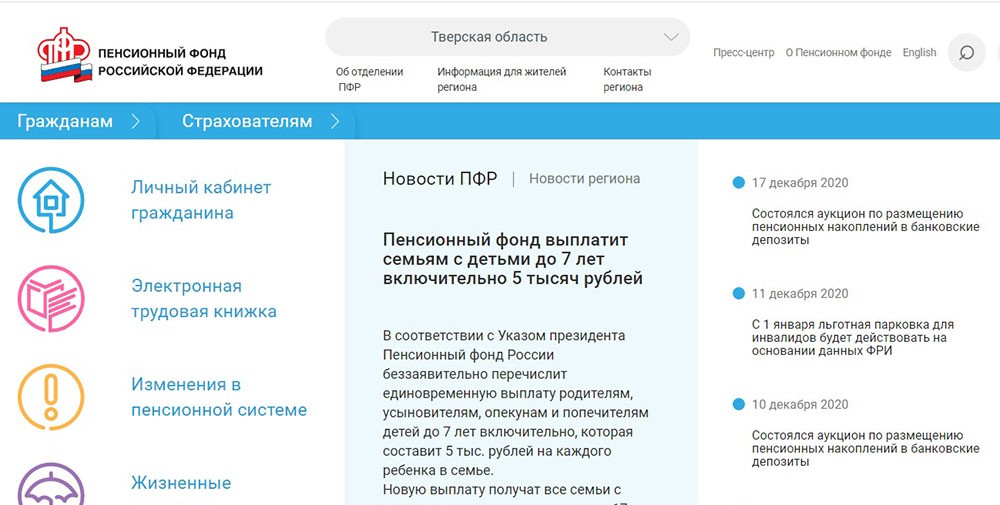Open О Пенсионном фонде page

pos(838,52)
